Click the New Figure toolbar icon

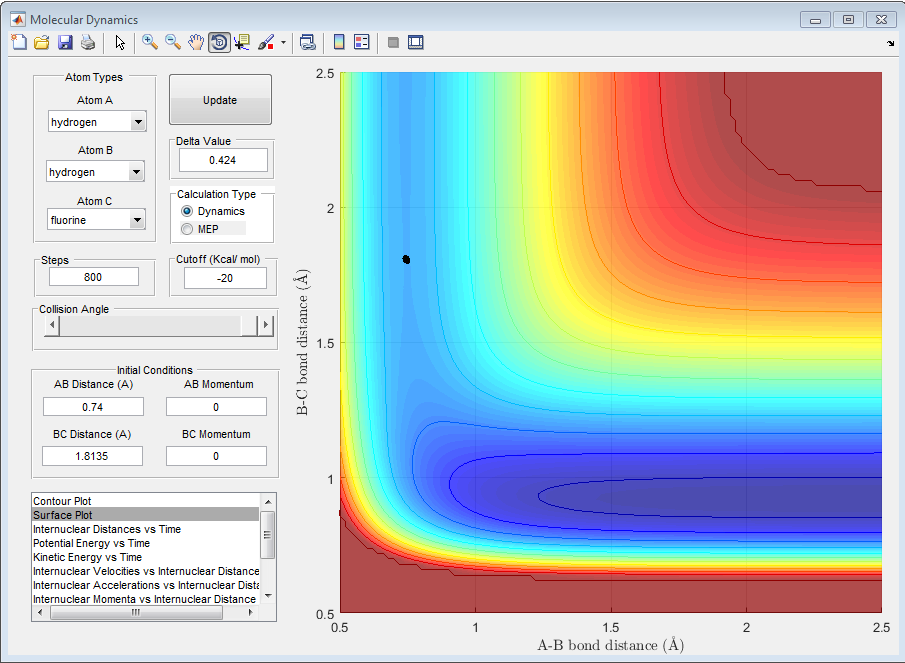click(x=19, y=42)
